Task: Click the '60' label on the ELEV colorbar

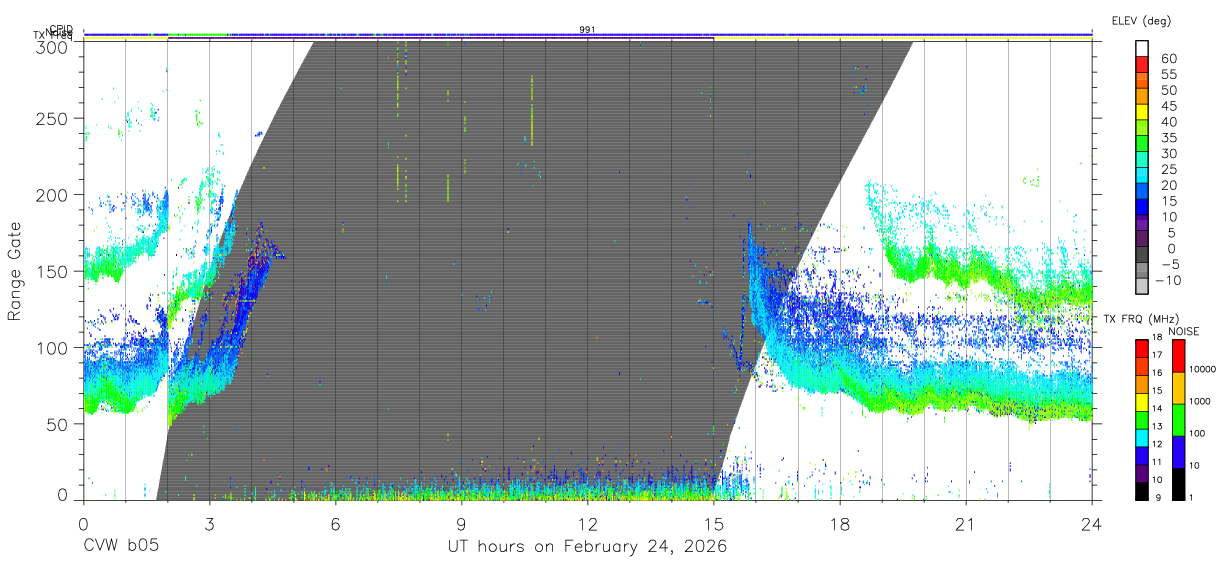Action: tap(1169, 58)
